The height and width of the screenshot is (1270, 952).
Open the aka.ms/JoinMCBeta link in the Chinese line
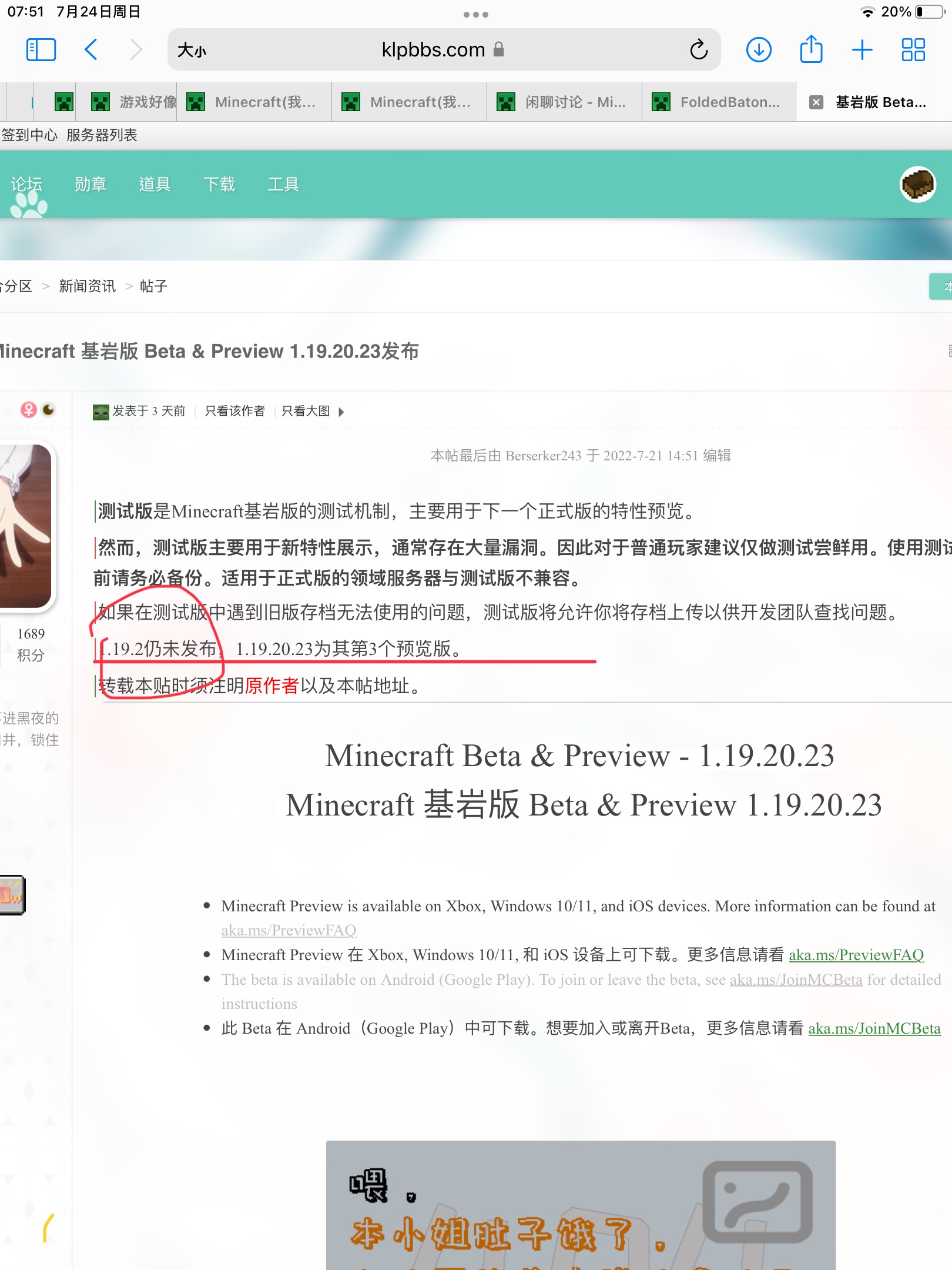point(874,1028)
